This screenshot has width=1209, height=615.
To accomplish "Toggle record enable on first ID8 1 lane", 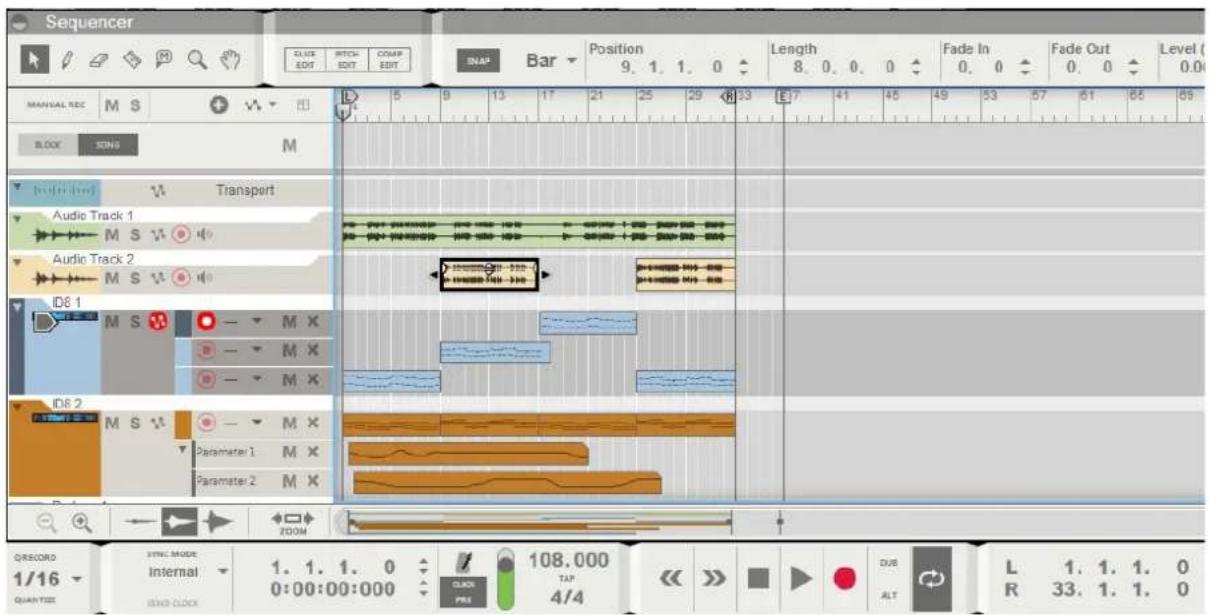I will point(207,322).
